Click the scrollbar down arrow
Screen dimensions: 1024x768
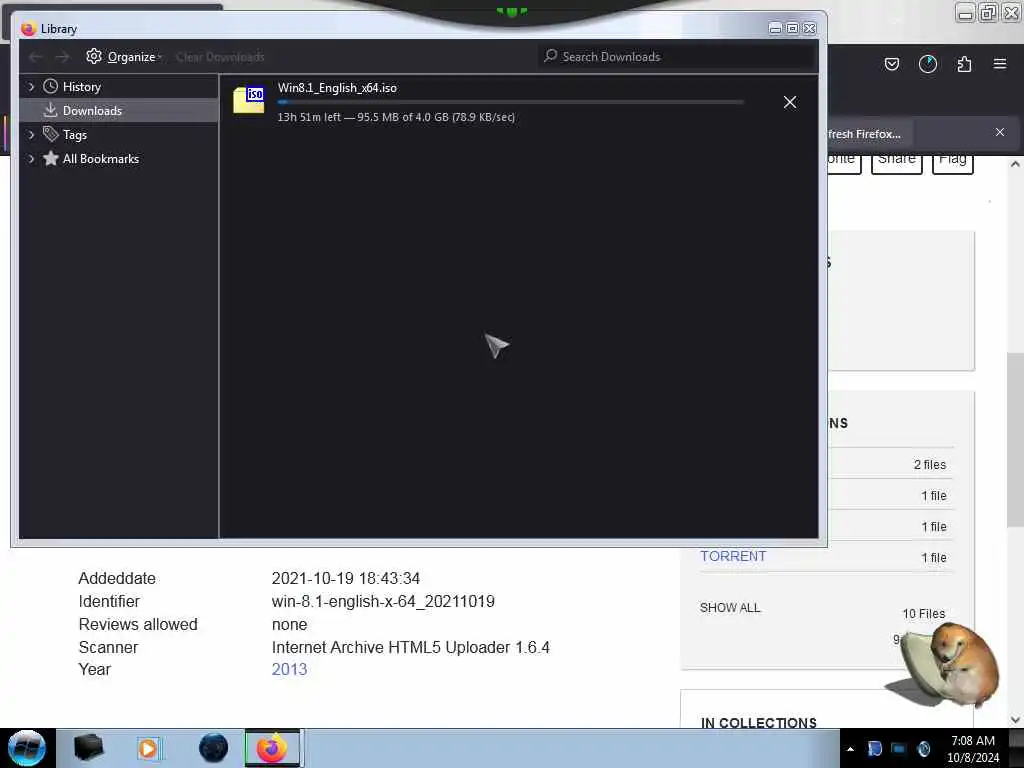[1015, 720]
